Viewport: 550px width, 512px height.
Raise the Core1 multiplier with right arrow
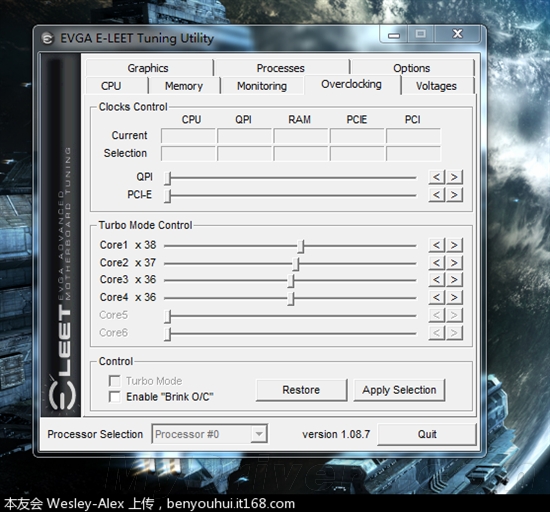(454, 245)
